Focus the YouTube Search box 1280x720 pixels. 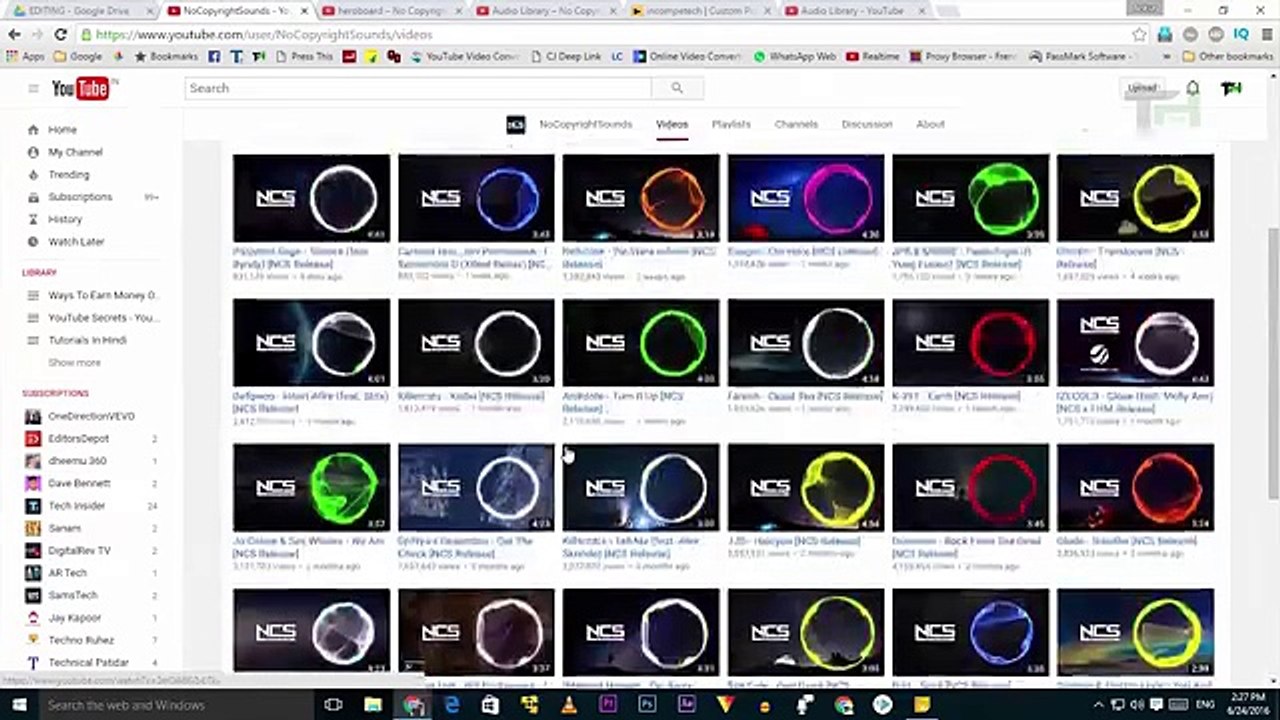point(418,88)
